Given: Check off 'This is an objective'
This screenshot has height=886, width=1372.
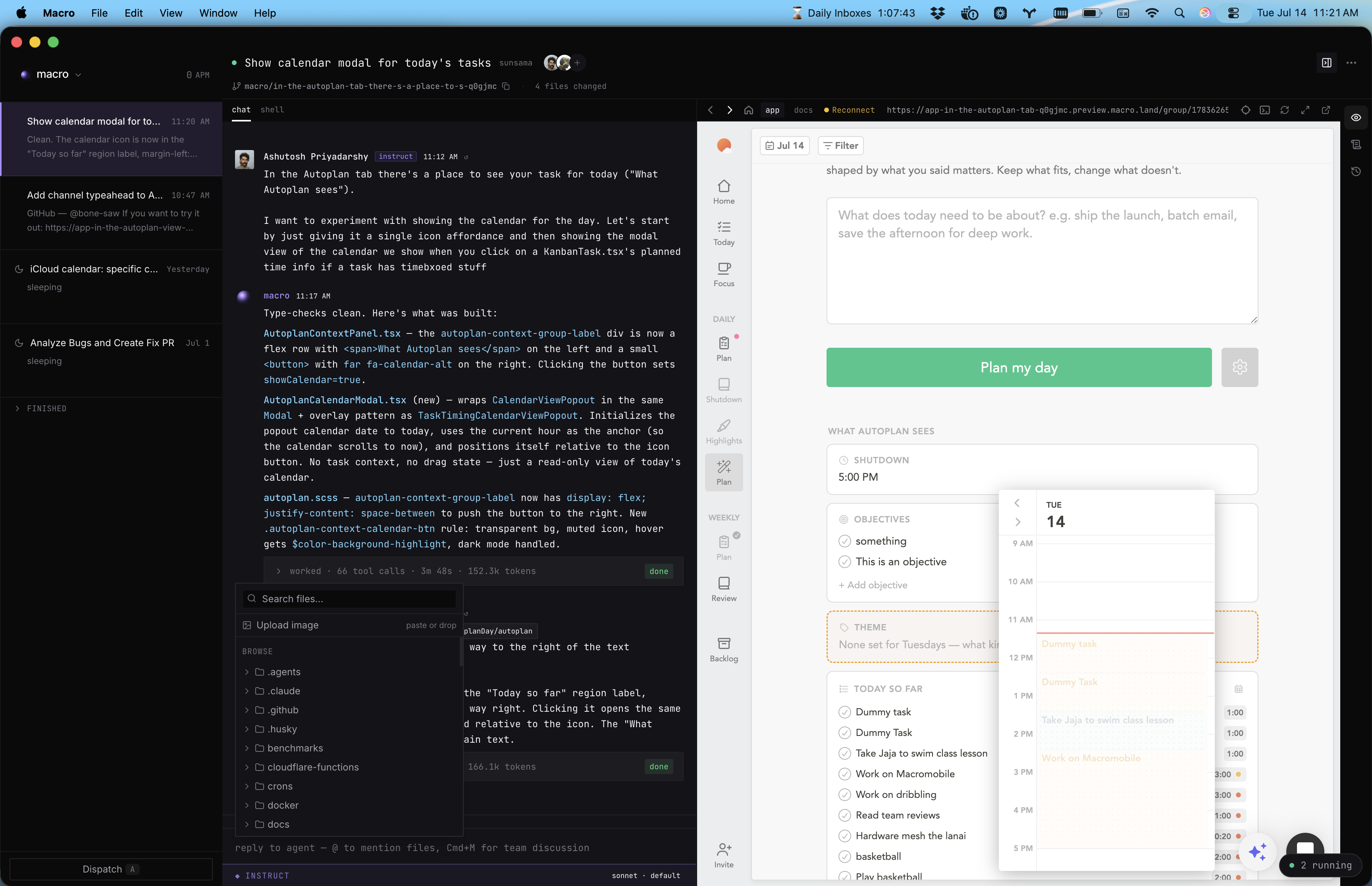Looking at the screenshot, I should coord(844,562).
